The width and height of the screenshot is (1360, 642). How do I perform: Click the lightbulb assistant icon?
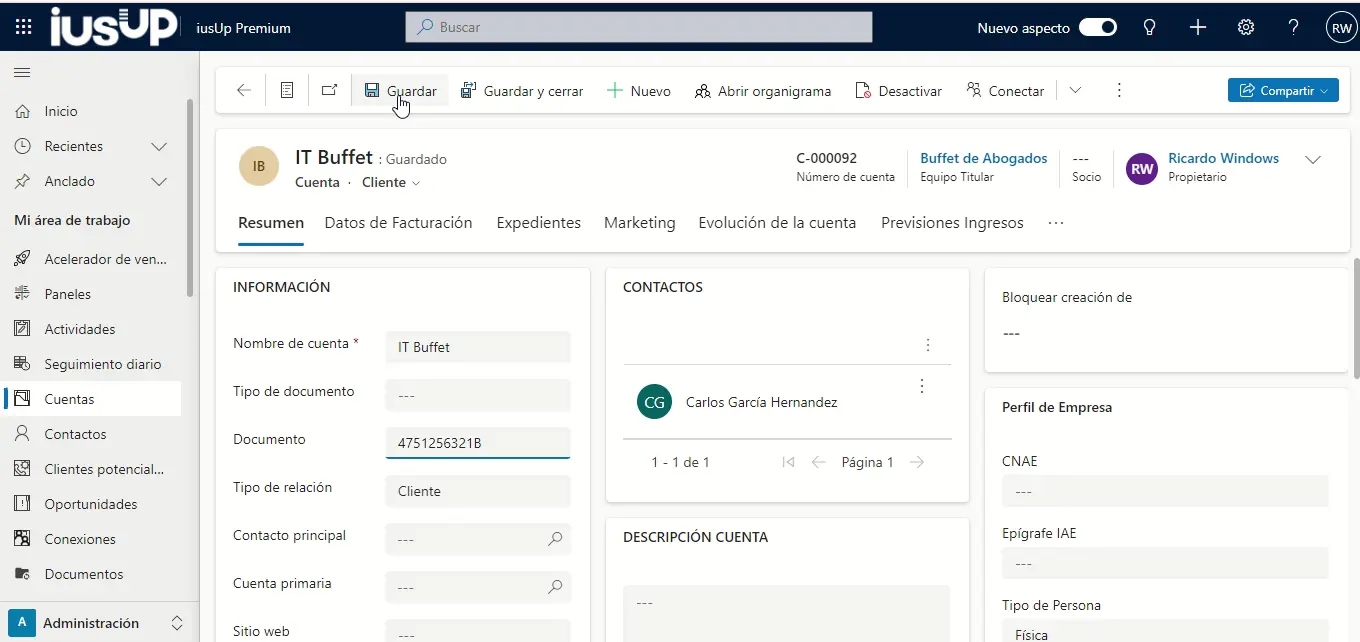point(1150,28)
